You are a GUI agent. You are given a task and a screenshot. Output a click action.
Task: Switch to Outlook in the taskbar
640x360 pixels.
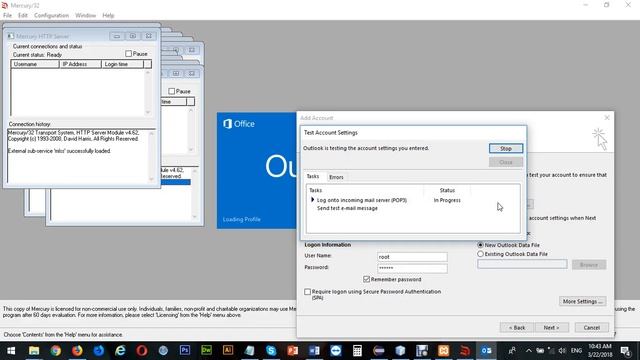point(486,351)
